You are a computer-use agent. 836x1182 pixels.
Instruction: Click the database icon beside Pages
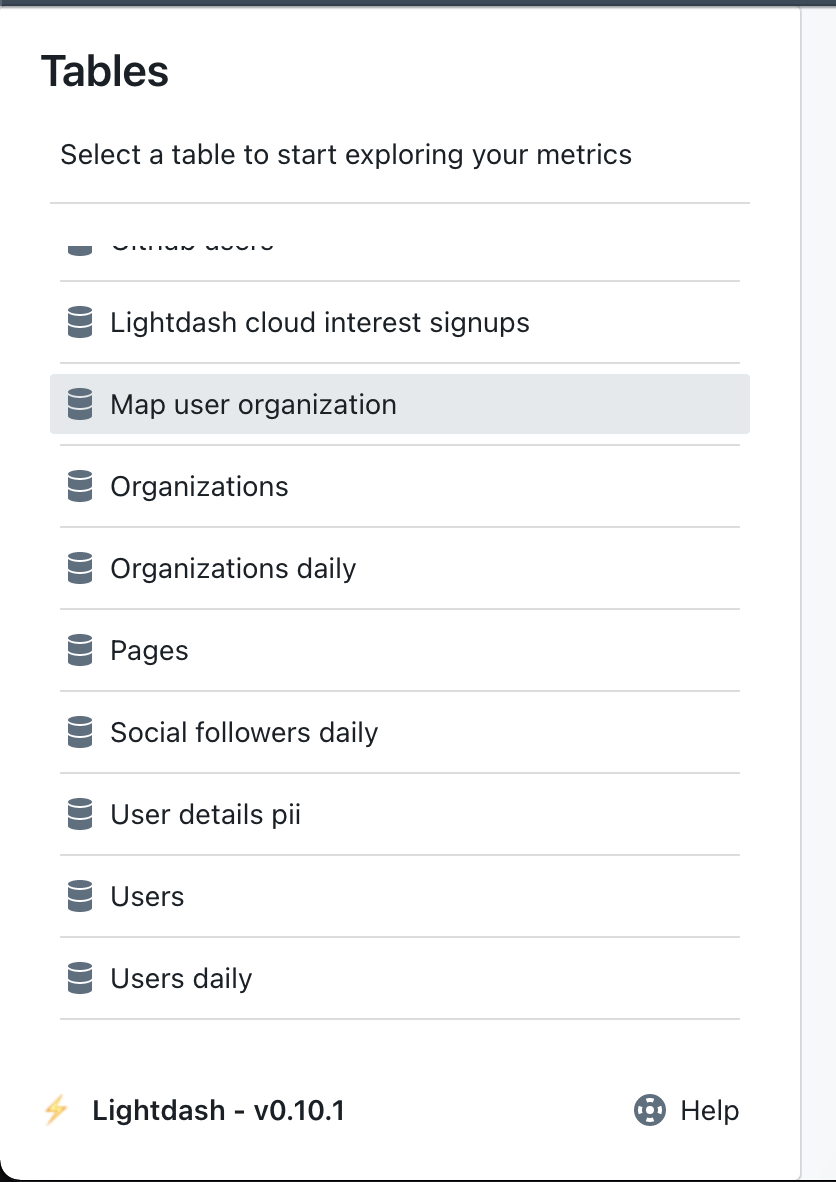[x=79, y=650]
